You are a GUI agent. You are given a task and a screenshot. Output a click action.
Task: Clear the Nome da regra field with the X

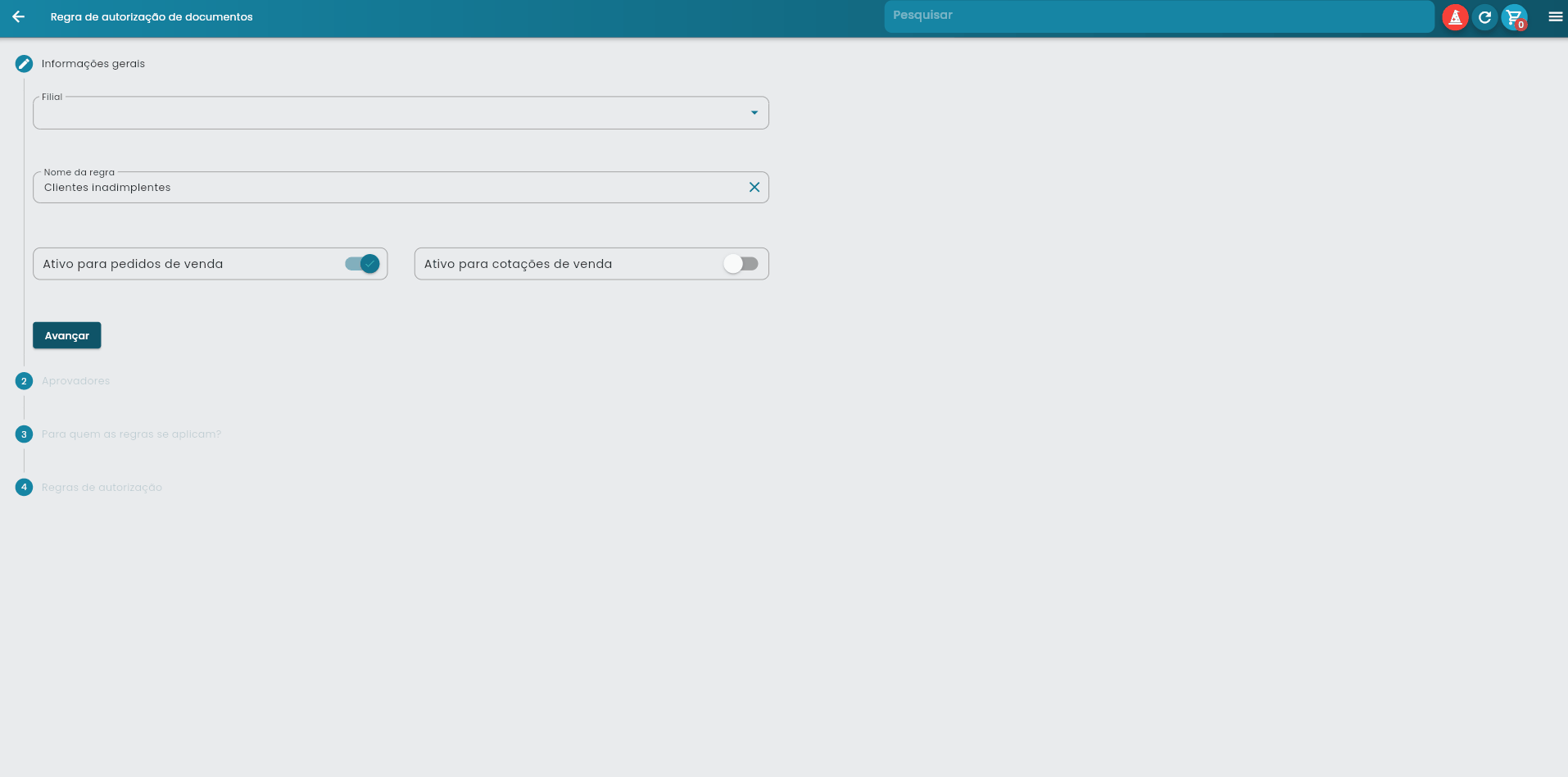click(754, 188)
